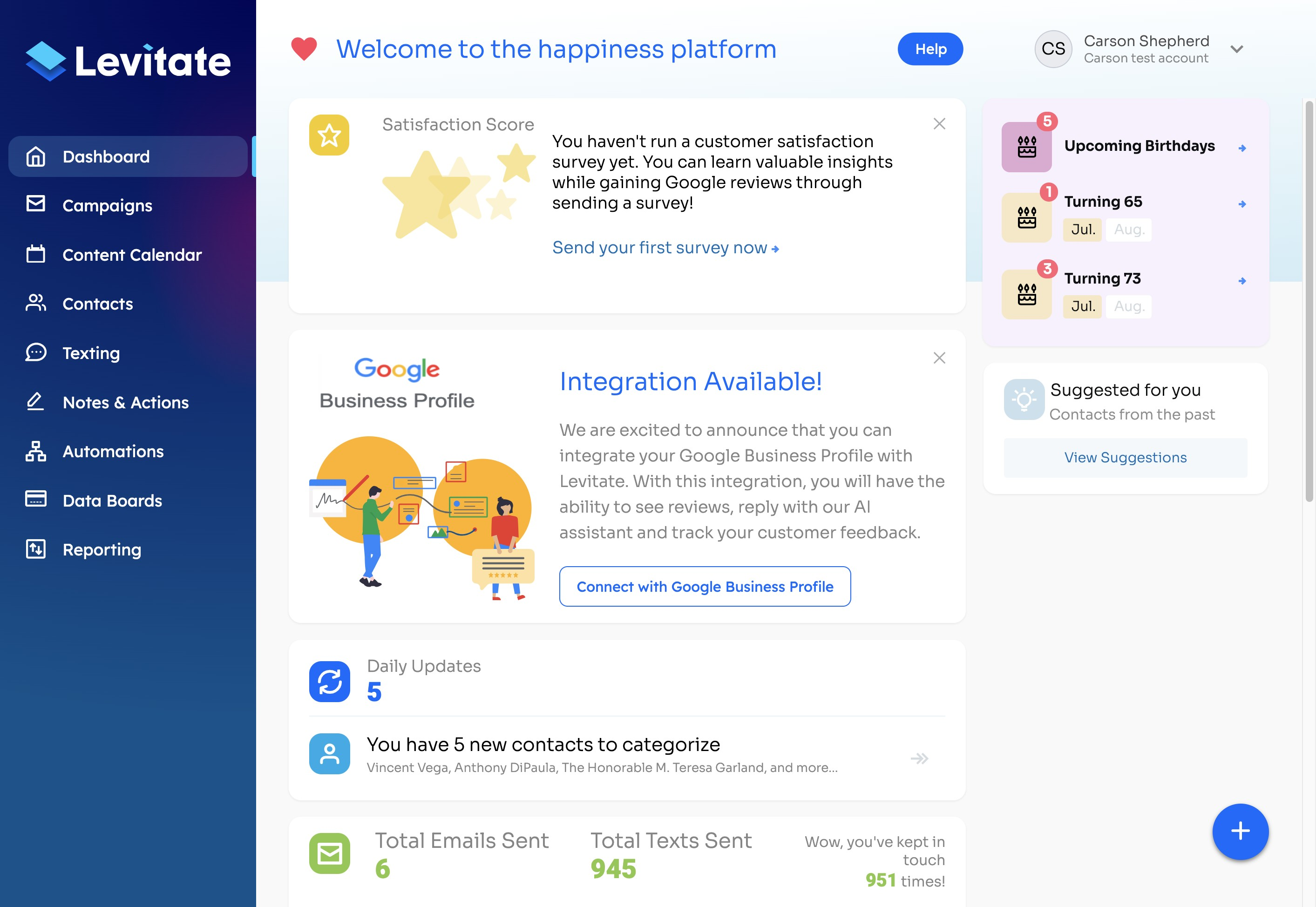Expand Turning 73 birthdays arrow

(x=1241, y=281)
